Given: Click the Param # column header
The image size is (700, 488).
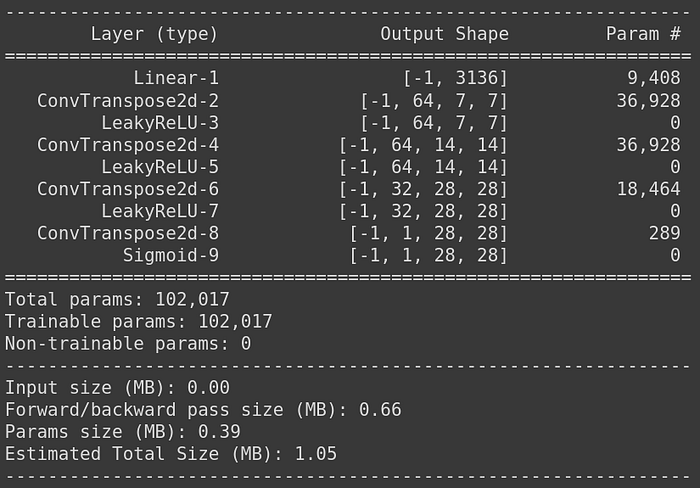Looking at the screenshot, I should [643, 34].
